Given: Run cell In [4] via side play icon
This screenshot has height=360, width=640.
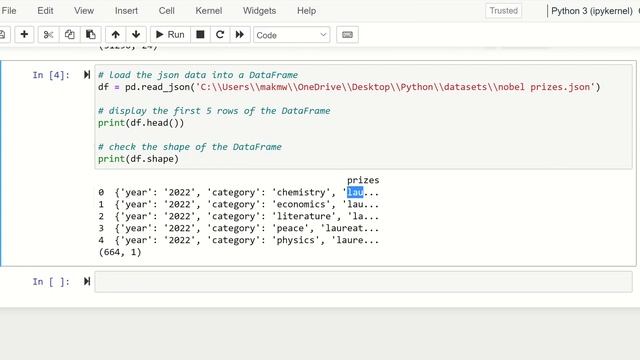Looking at the screenshot, I should [87, 75].
